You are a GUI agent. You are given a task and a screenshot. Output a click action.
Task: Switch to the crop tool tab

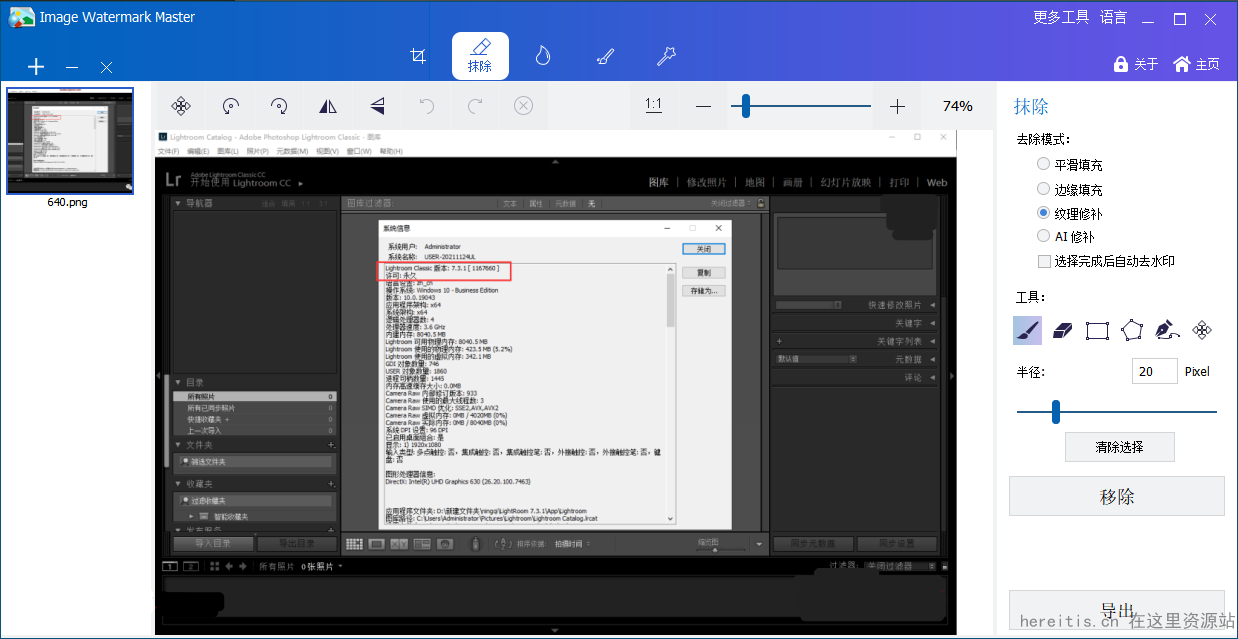point(419,56)
